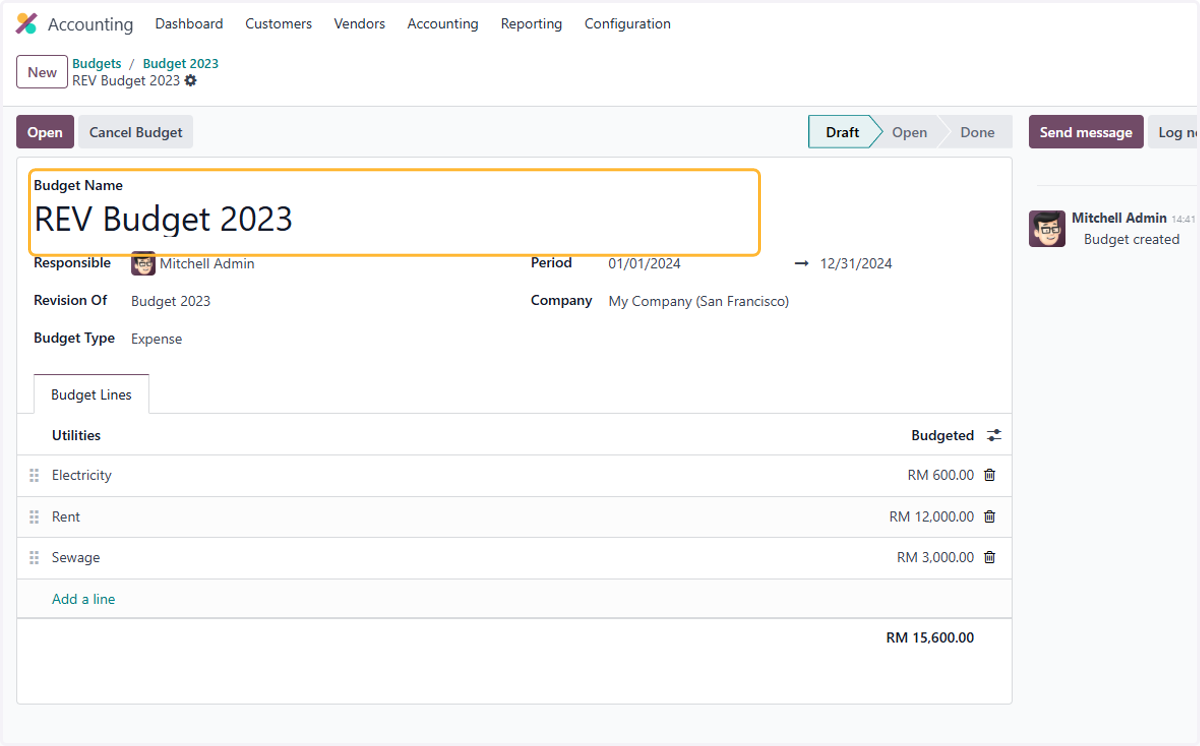1200x746 pixels.
Task: Click Mitchell Admin avatar in the chatter
Action: 1047,229
